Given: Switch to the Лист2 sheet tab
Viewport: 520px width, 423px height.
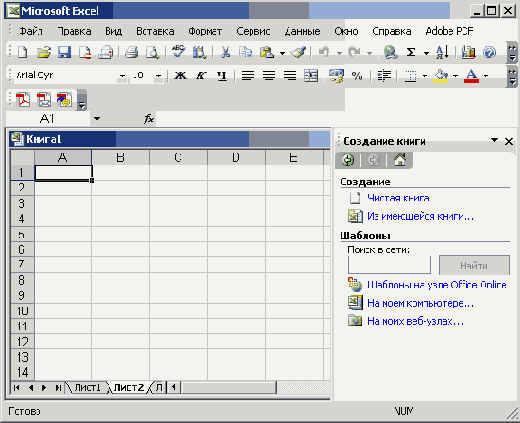Looking at the screenshot, I should pyautogui.click(x=129, y=387).
